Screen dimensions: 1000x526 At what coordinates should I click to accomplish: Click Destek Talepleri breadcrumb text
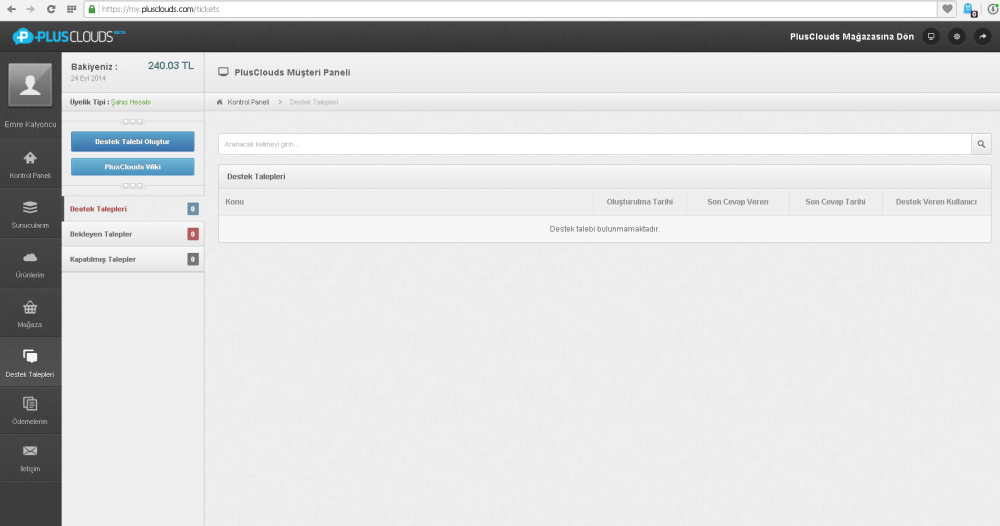pyautogui.click(x=314, y=102)
